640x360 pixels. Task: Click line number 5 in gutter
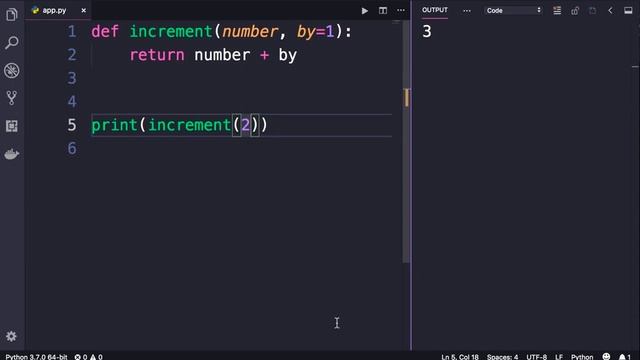click(72, 125)
